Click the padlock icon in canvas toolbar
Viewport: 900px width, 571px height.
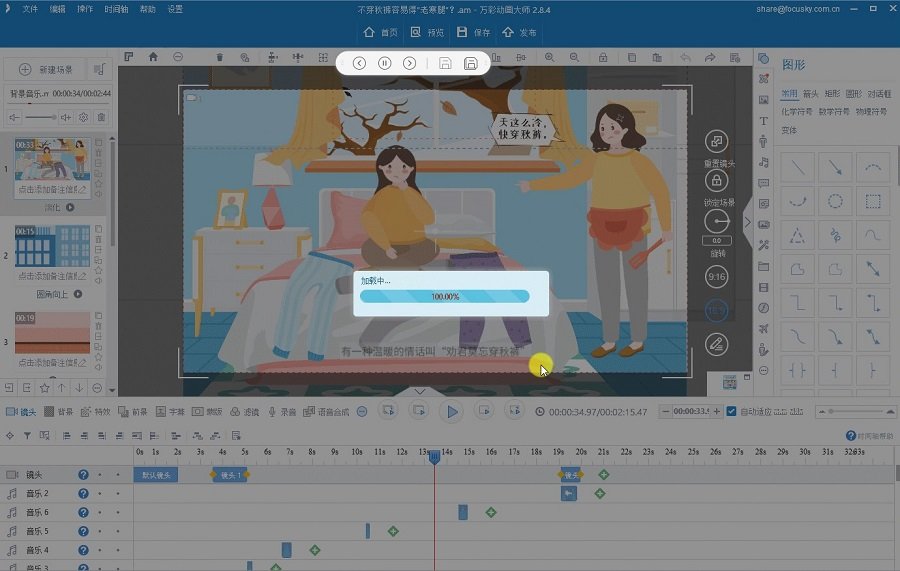click(x=603, y=57)
